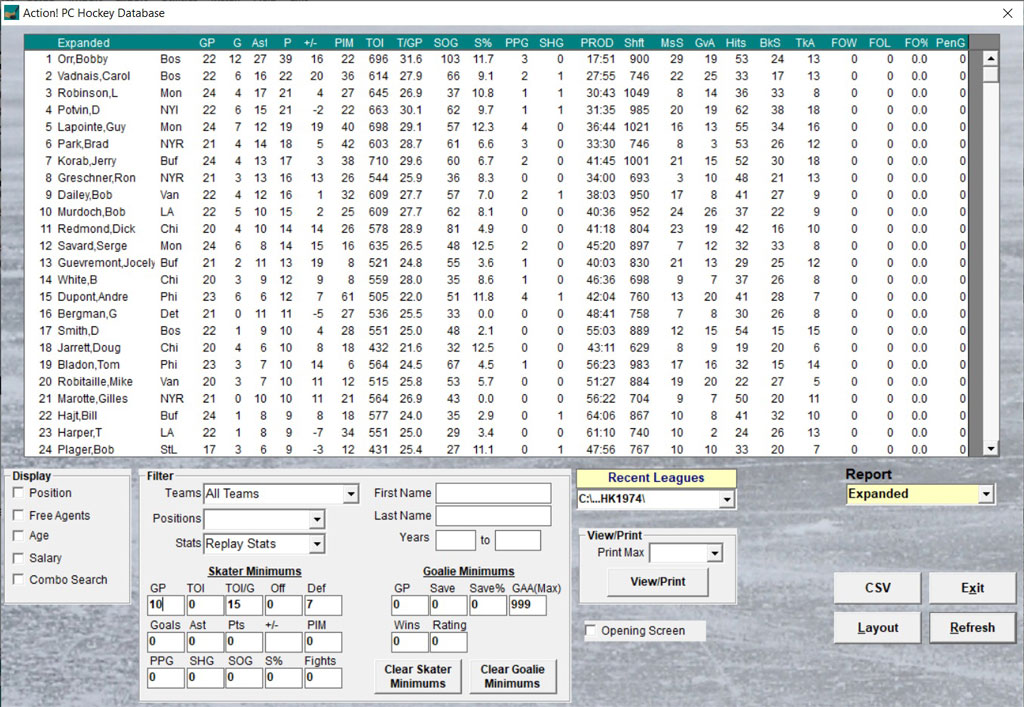The height and width of the screenshot is (707, 1024).
Task: Click the scroll-down arrow of the stats table
Action: [990, 449]
